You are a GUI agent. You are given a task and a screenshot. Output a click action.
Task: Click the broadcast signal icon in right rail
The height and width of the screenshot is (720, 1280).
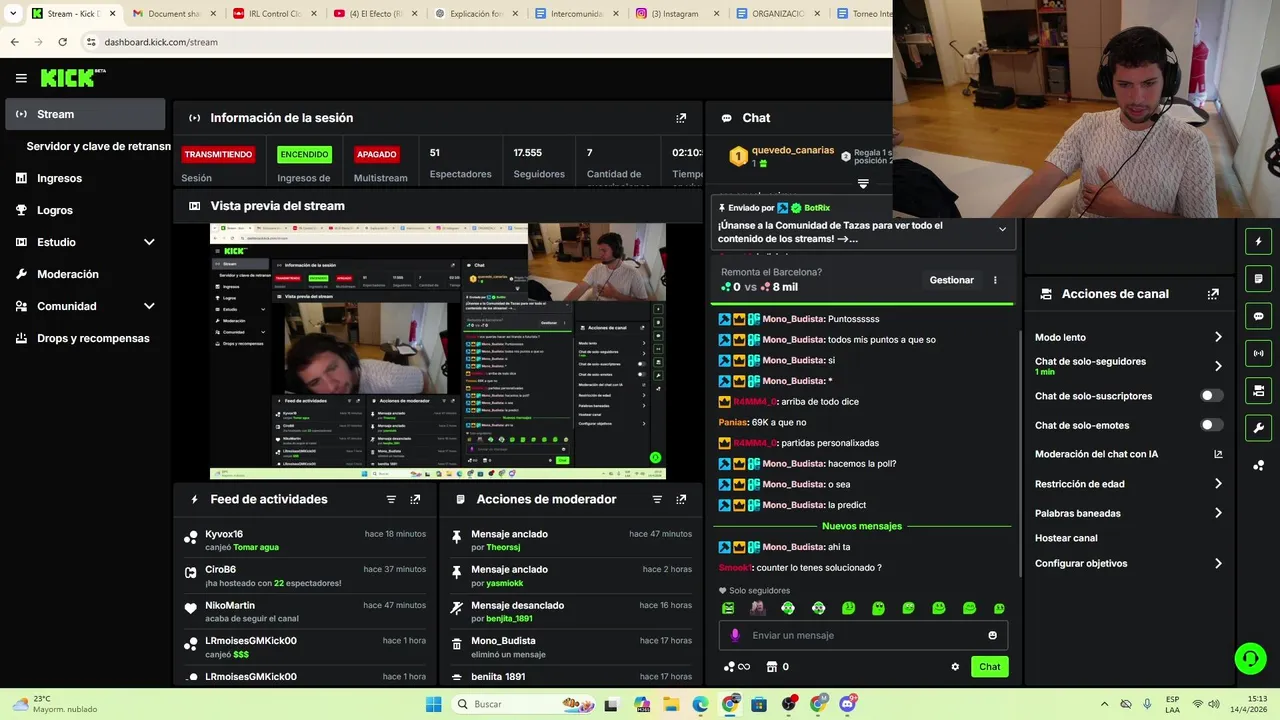(1258, 353)
